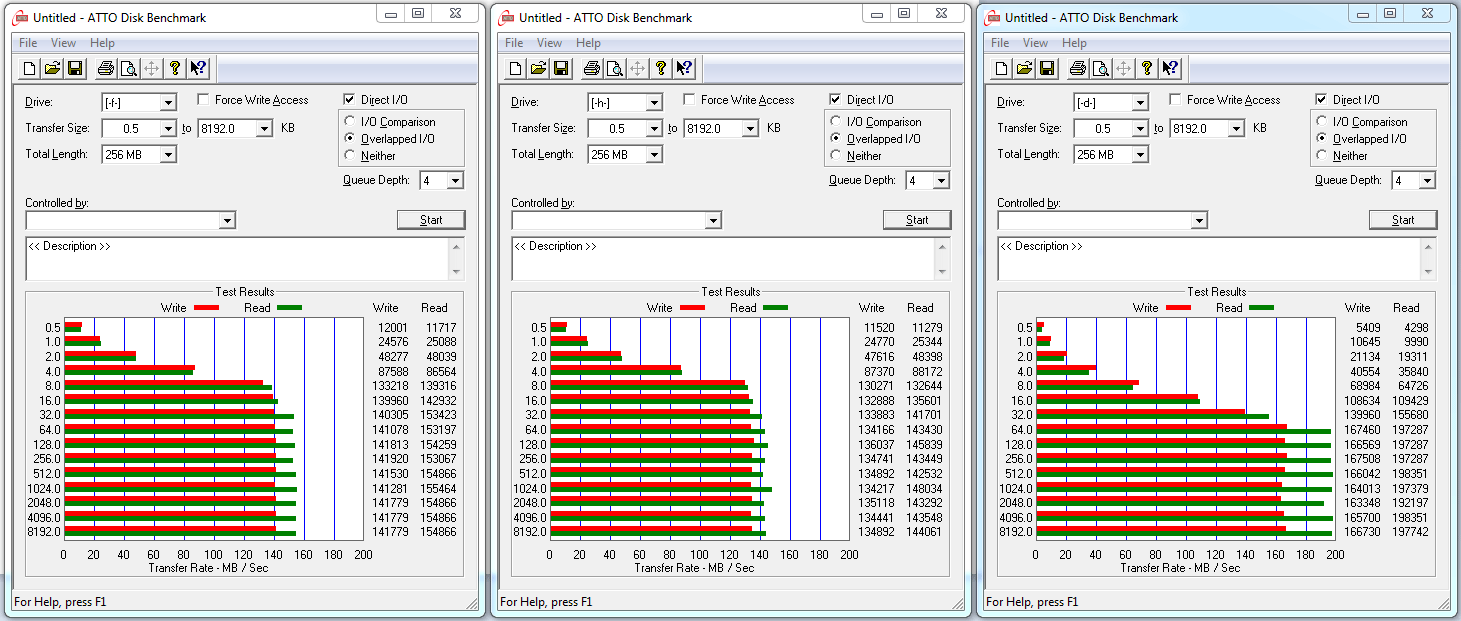Click yellow Help question icon in drive f window
Screen dimensions: 1461x621
point(175,68)
